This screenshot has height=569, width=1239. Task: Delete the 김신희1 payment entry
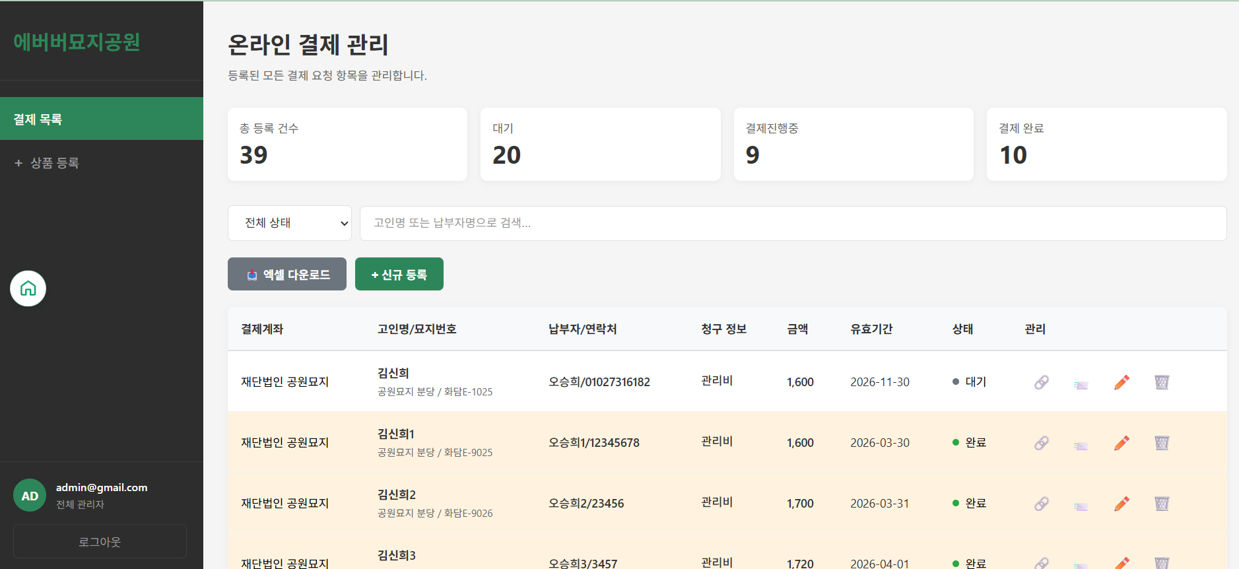1161,443
